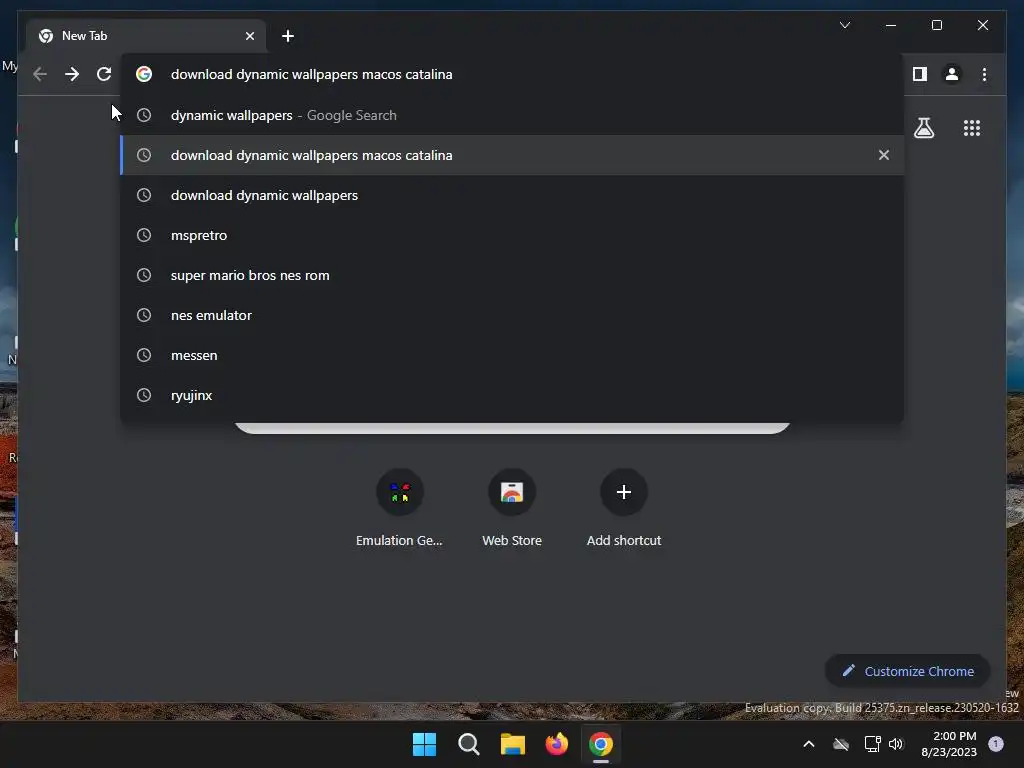Click the clock icon beside 'ryujinx'

(x=144, y=395)
